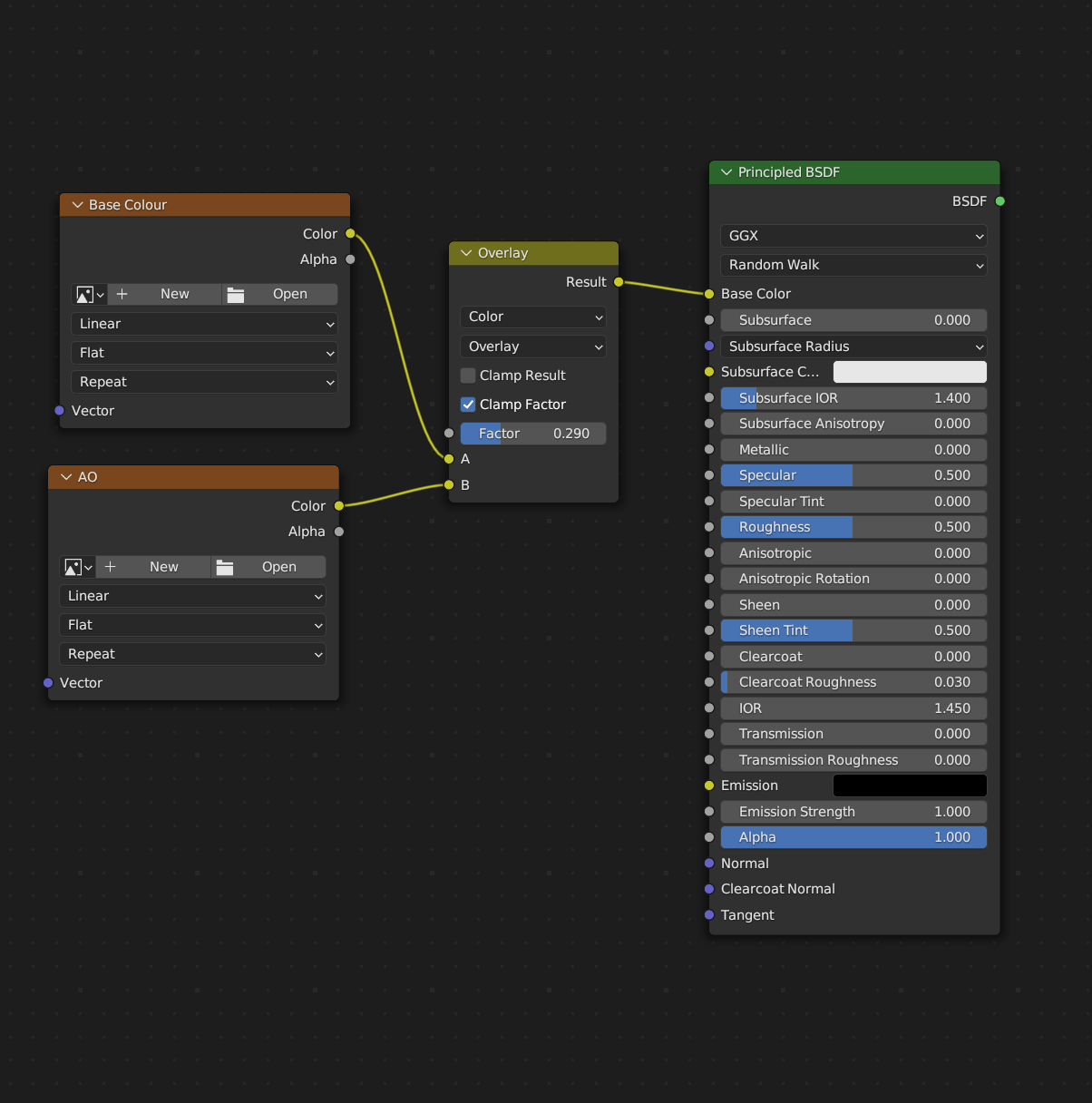
Task: Open the image browser icon in Base Colour node
Action: (x=86, y=294)
